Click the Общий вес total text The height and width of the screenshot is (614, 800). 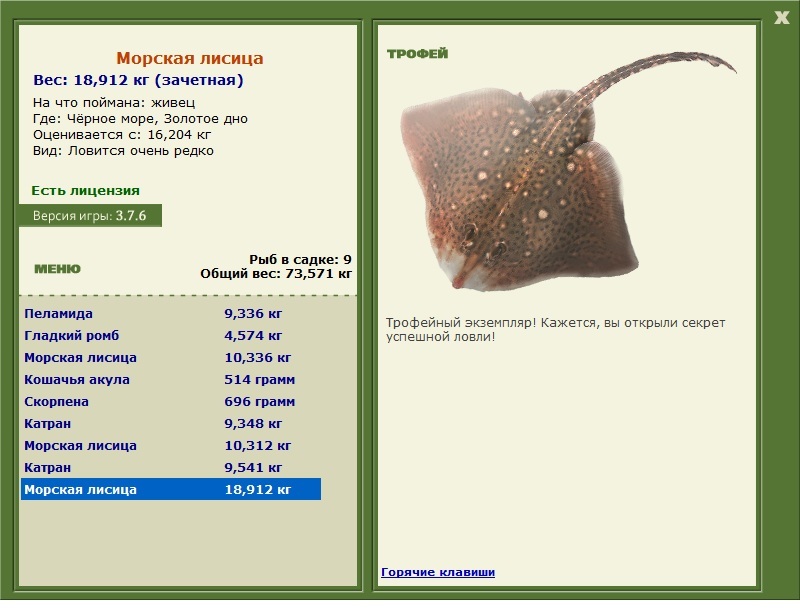tap(276, 274)
